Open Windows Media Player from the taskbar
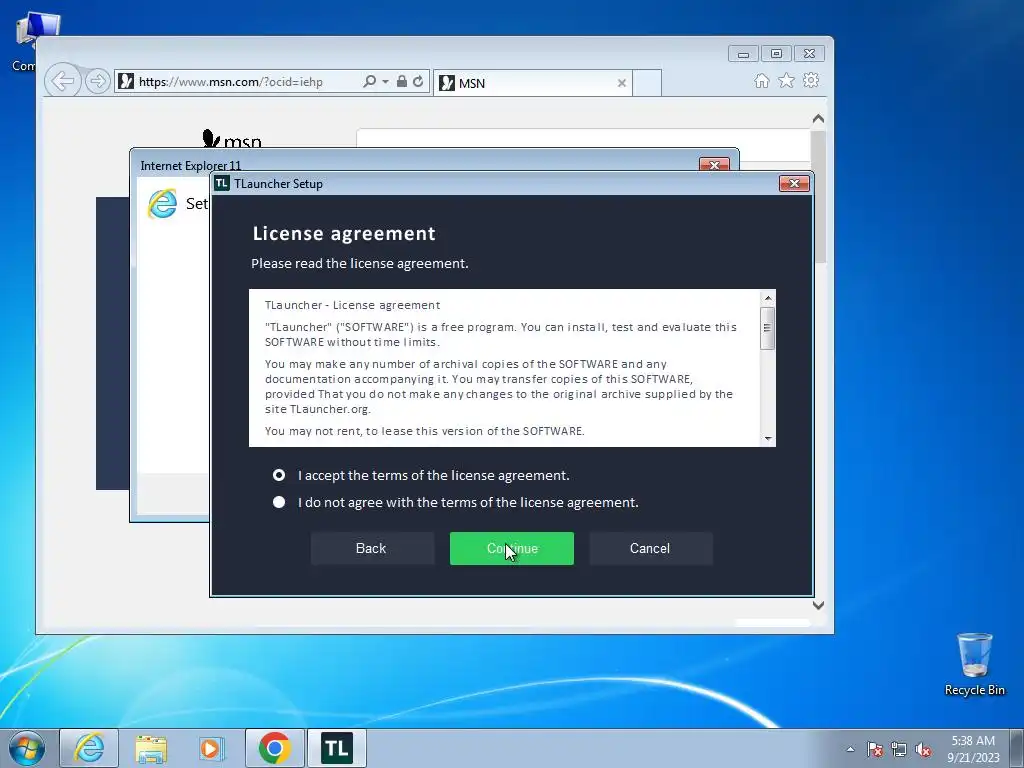 coord(211,748)
